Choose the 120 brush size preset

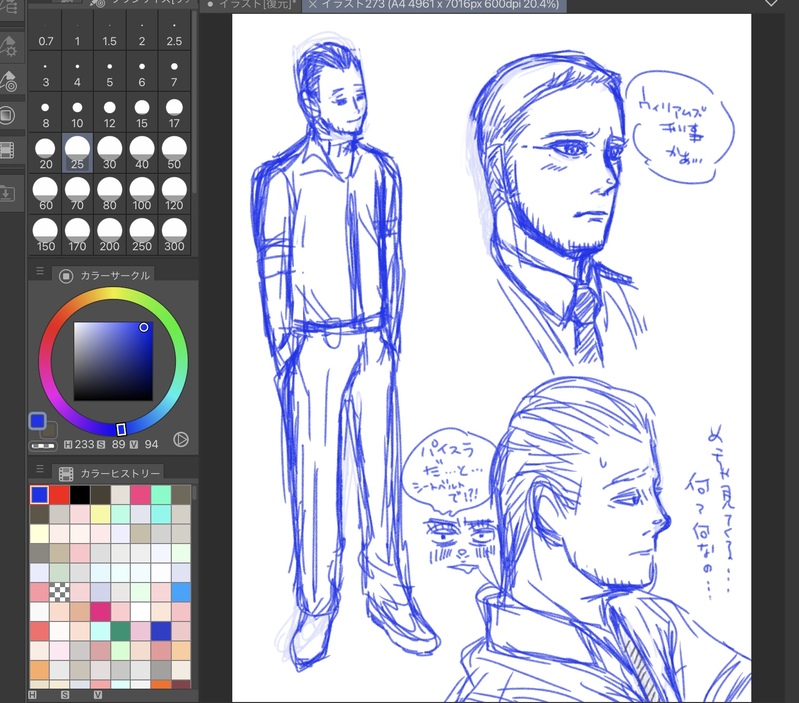174,194
